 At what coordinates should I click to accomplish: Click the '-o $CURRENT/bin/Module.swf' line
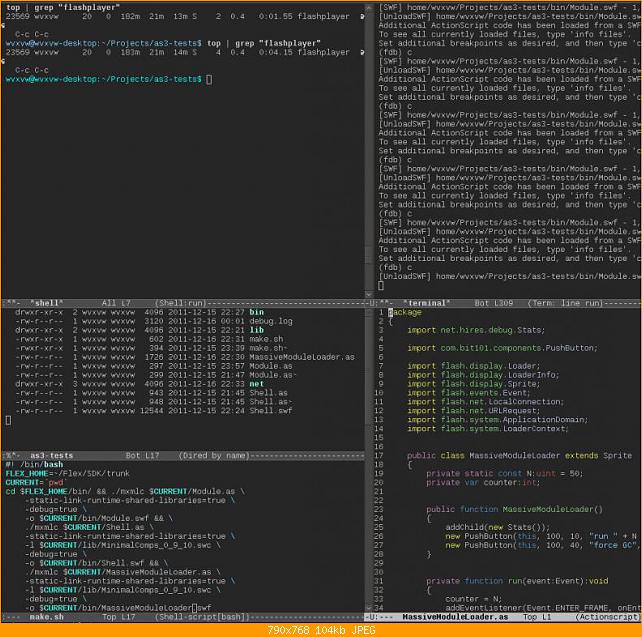(99, 518)
